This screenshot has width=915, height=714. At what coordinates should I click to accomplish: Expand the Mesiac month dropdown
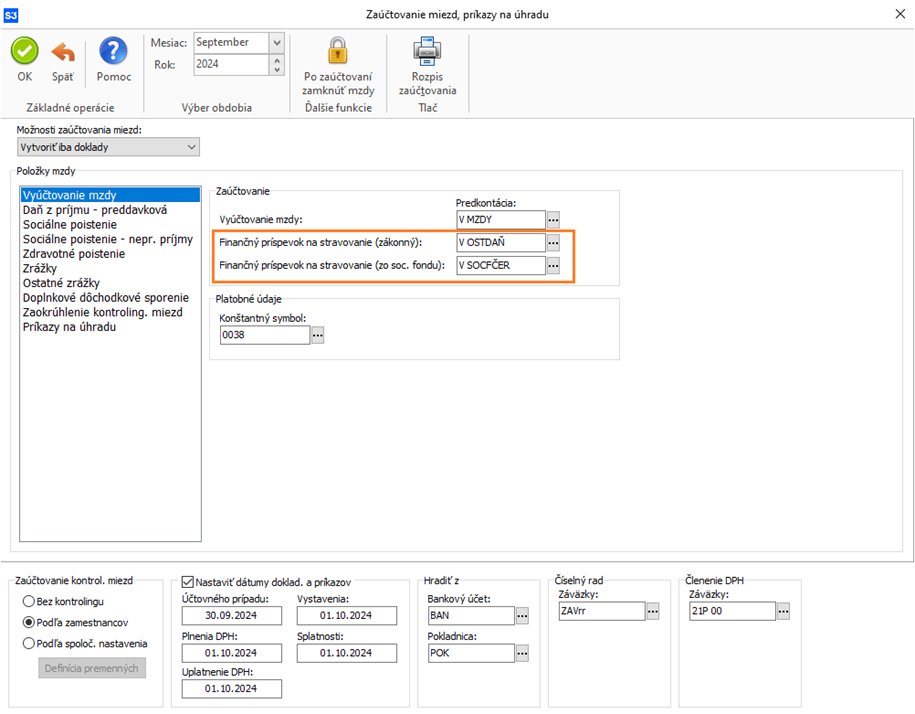(x=277, y=42)
